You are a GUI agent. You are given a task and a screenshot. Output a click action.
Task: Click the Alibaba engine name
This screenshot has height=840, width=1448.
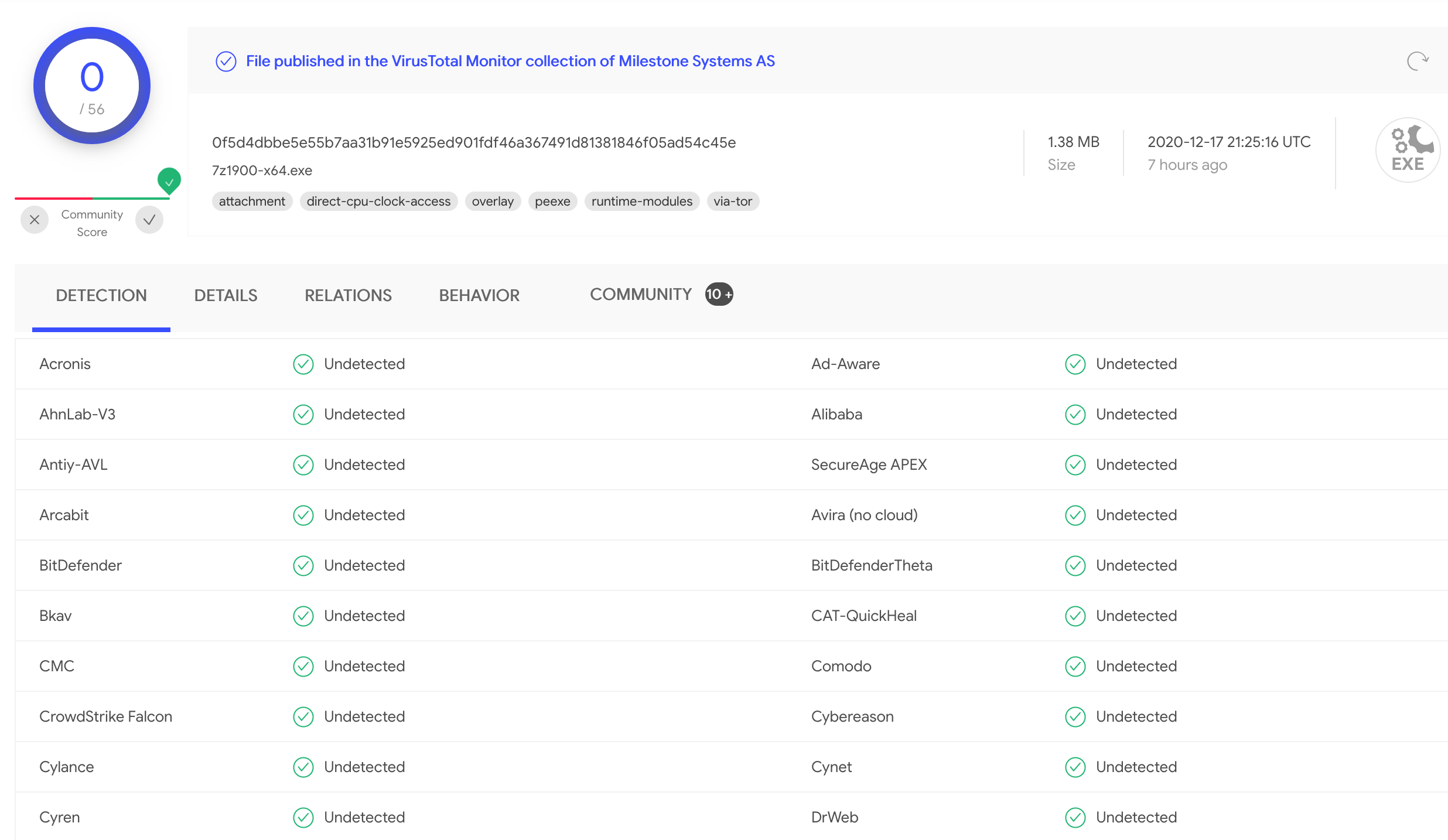click(x=836, y=414)
